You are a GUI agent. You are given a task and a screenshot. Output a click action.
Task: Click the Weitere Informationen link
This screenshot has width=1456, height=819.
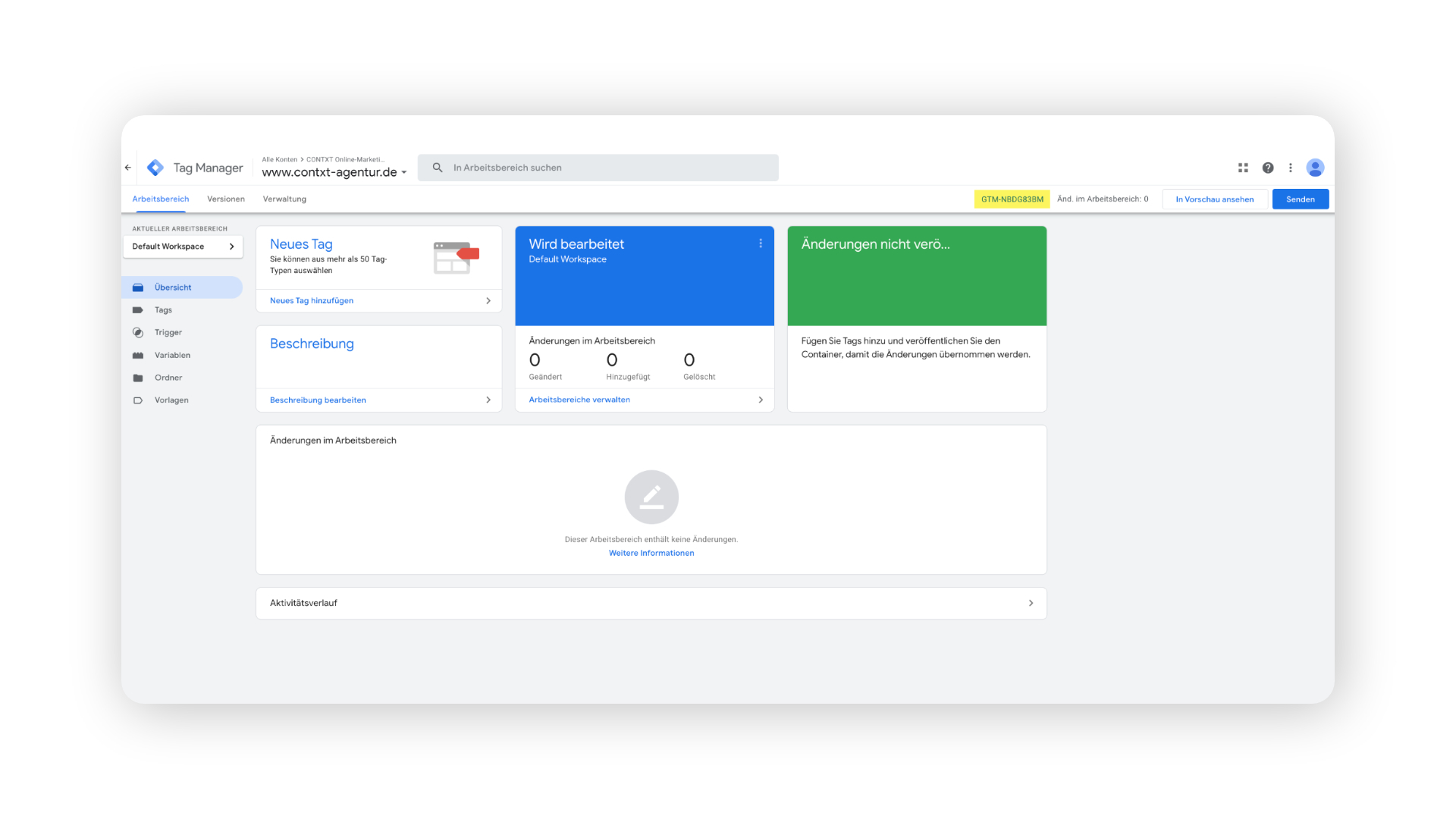[651, 553]
